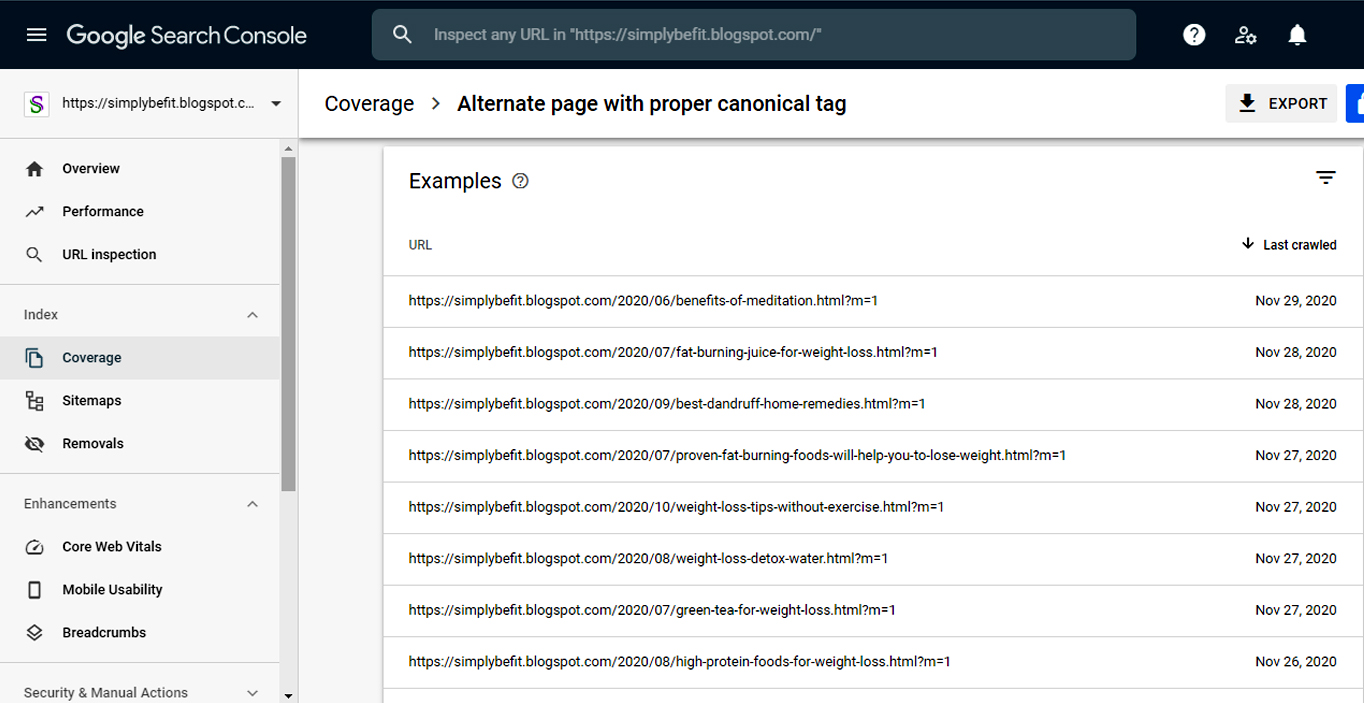Click the EXPORT button
The image size is (1364, 703).
pyautogui.click(x=1281, y=103)
